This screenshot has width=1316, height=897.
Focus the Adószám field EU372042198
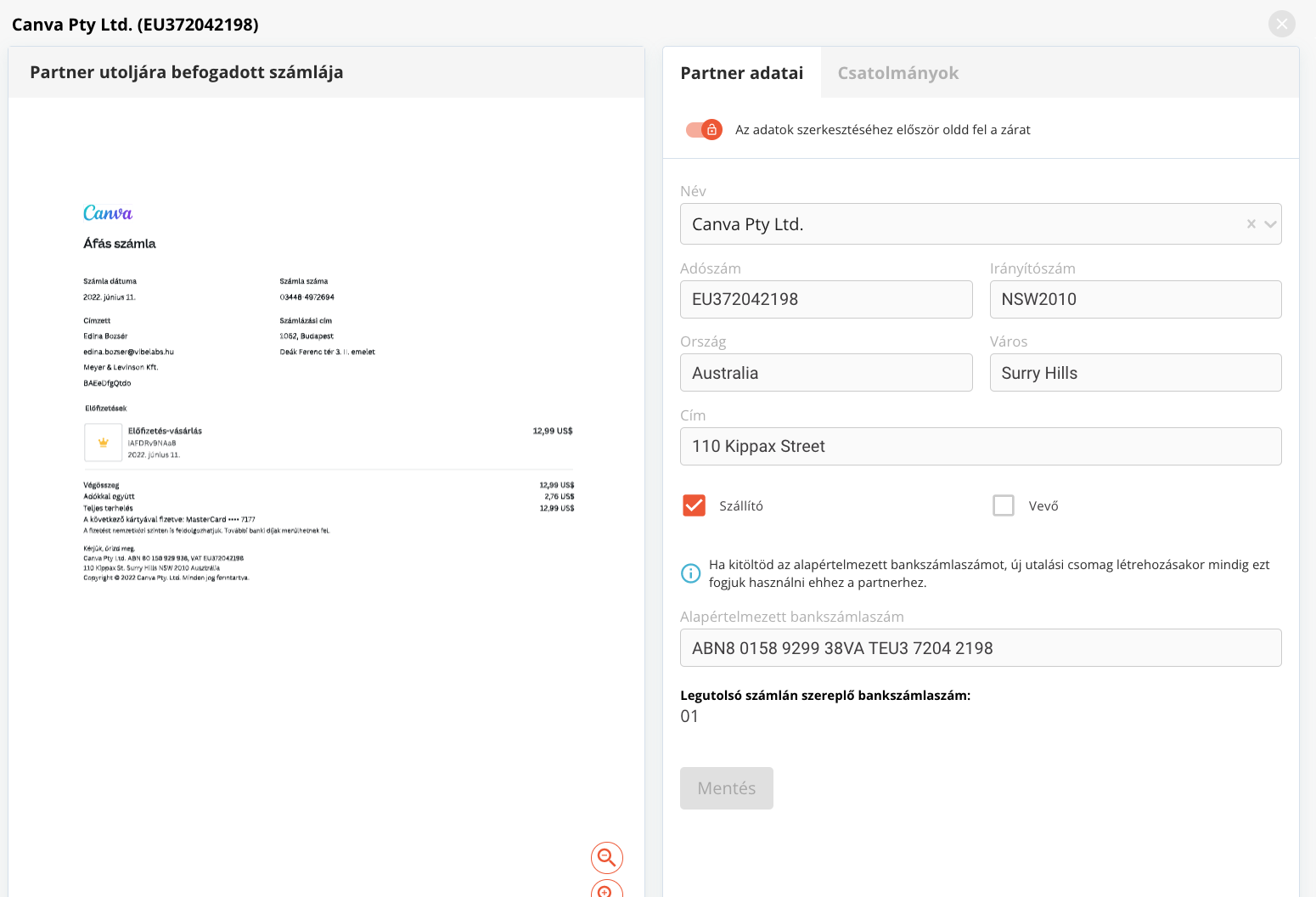pyautogui.click(x=826, y=299)
